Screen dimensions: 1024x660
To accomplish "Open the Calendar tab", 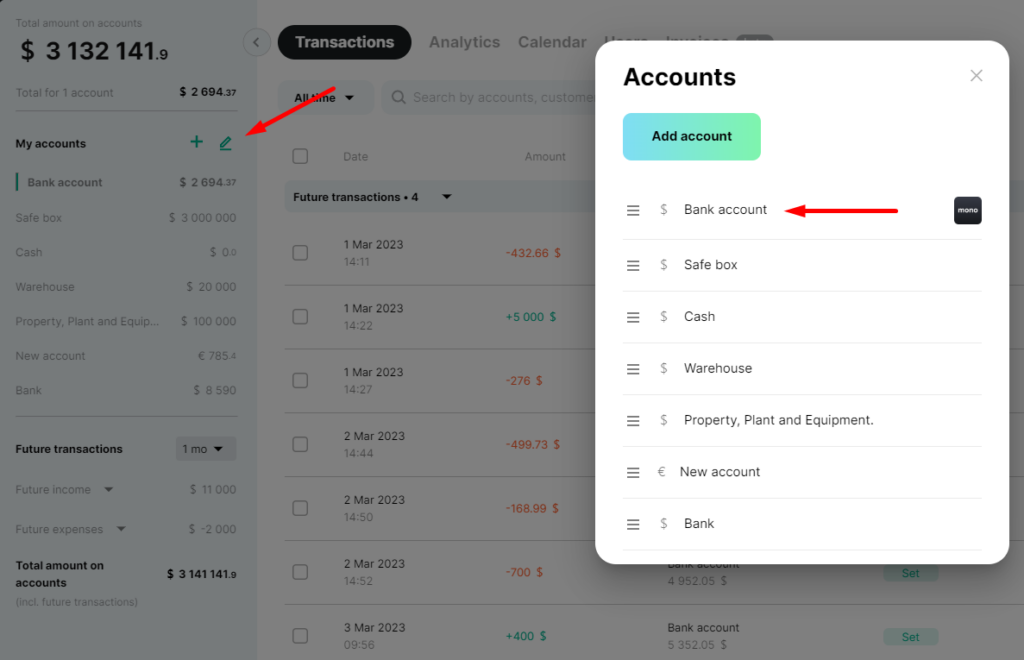I will [552, 42].
